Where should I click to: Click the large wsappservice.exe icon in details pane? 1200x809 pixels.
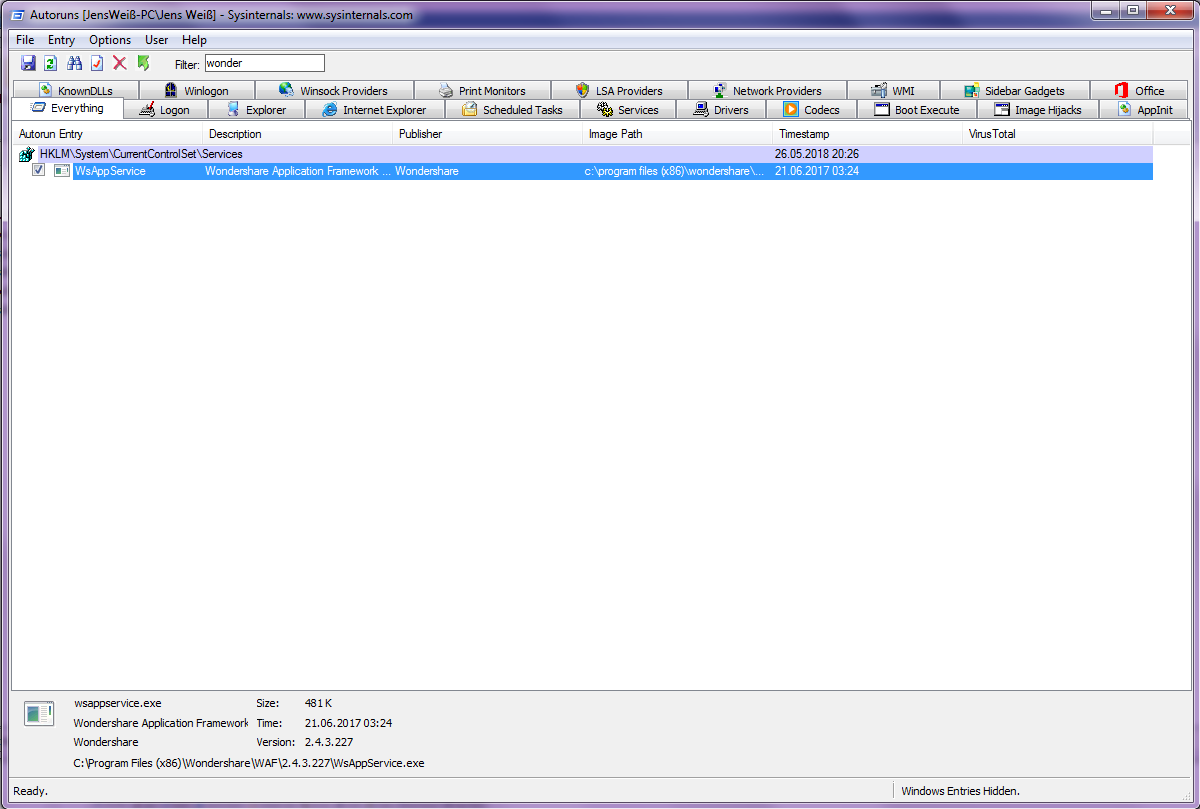click(40, 714)
